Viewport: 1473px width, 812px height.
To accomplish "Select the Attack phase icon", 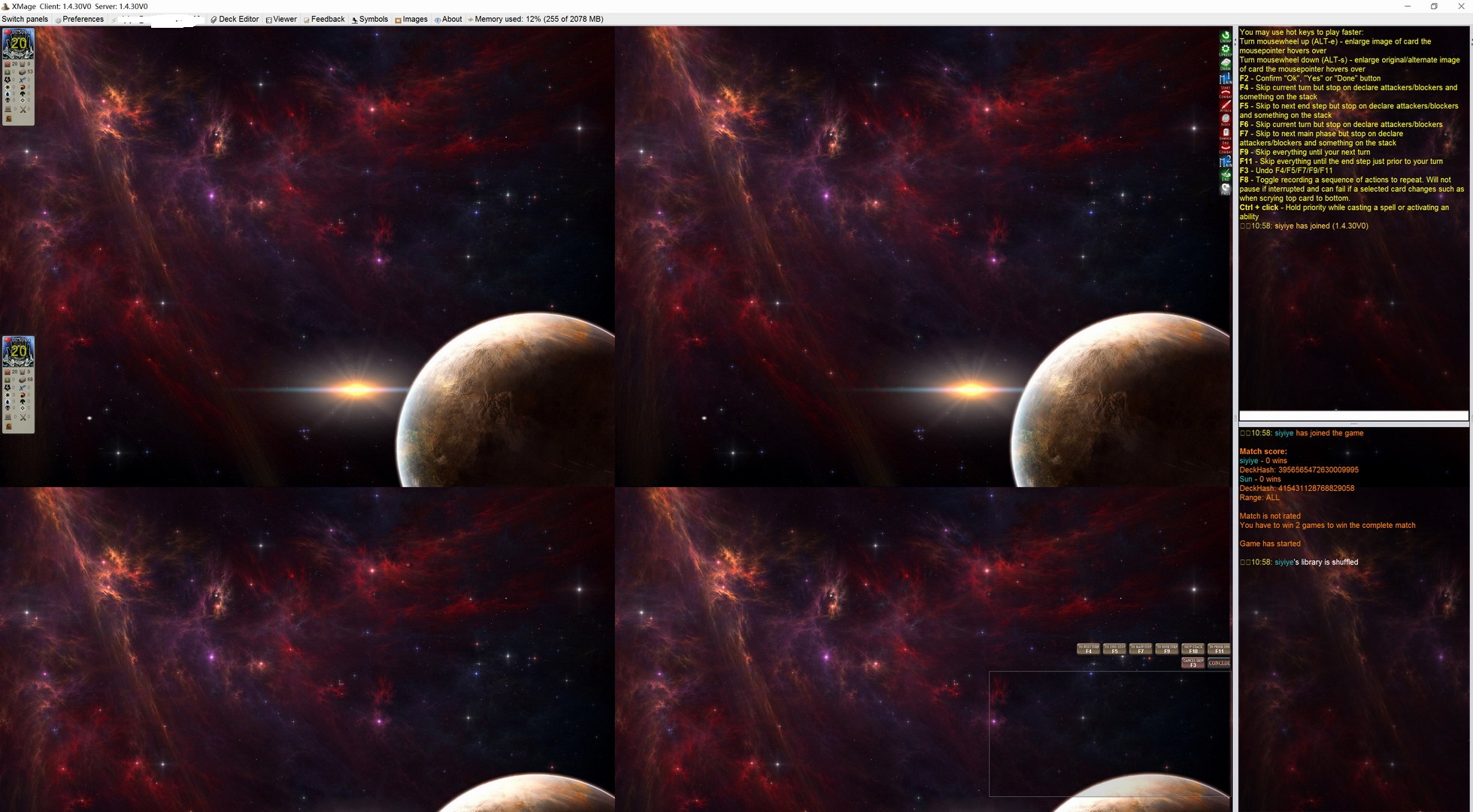I will pyautogui.click(x=1226, y=105).
